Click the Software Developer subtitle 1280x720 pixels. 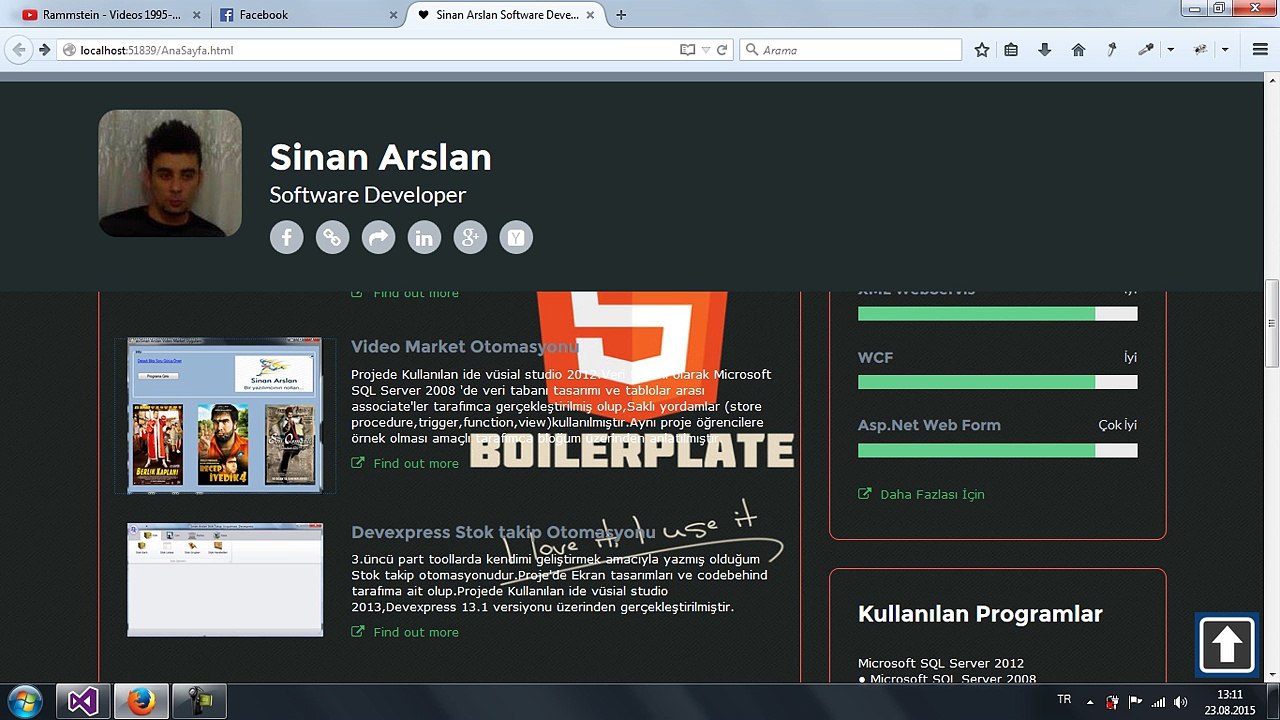[x=368, y=195]
